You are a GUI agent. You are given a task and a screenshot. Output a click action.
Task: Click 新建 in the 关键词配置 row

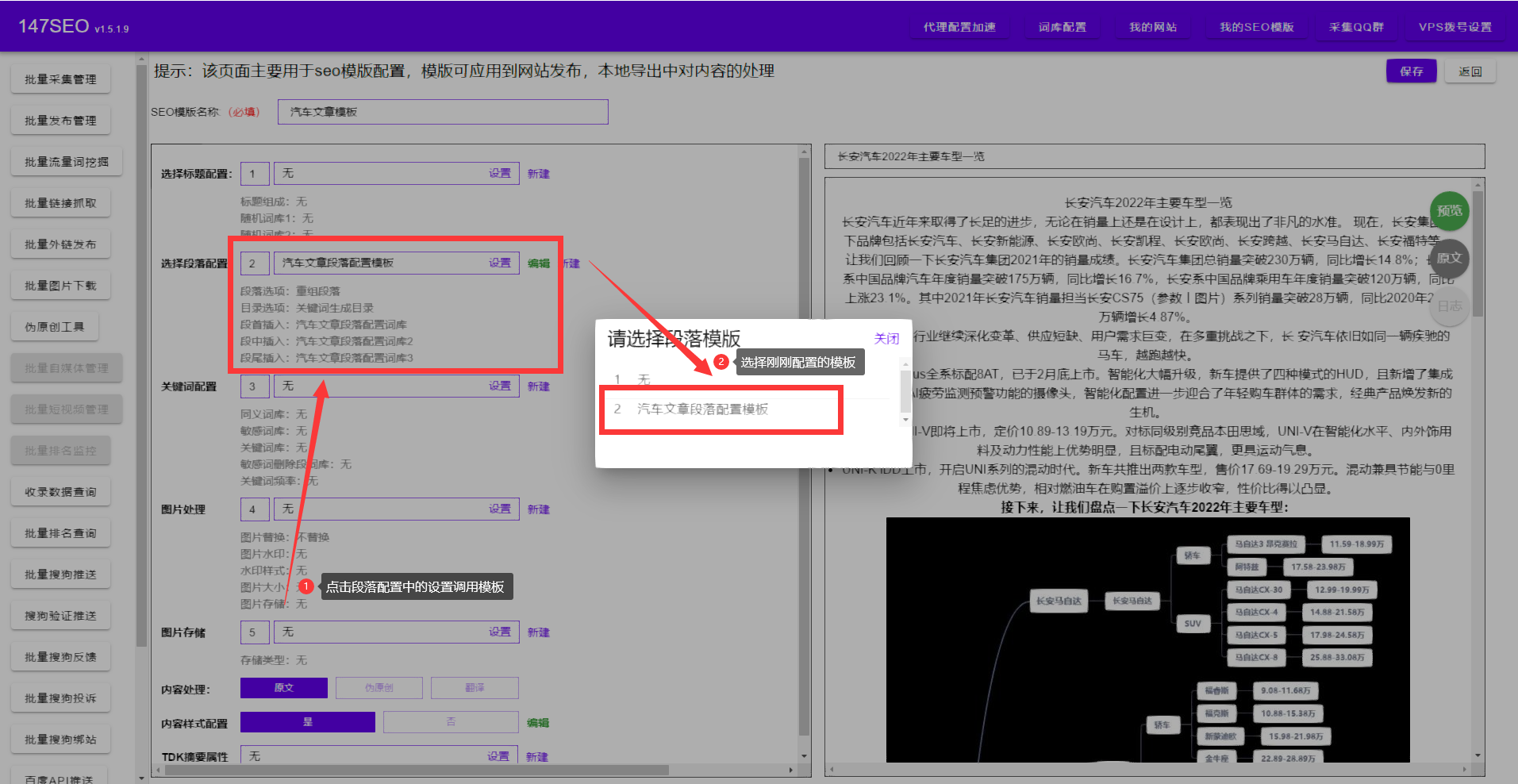coord(539,386)
